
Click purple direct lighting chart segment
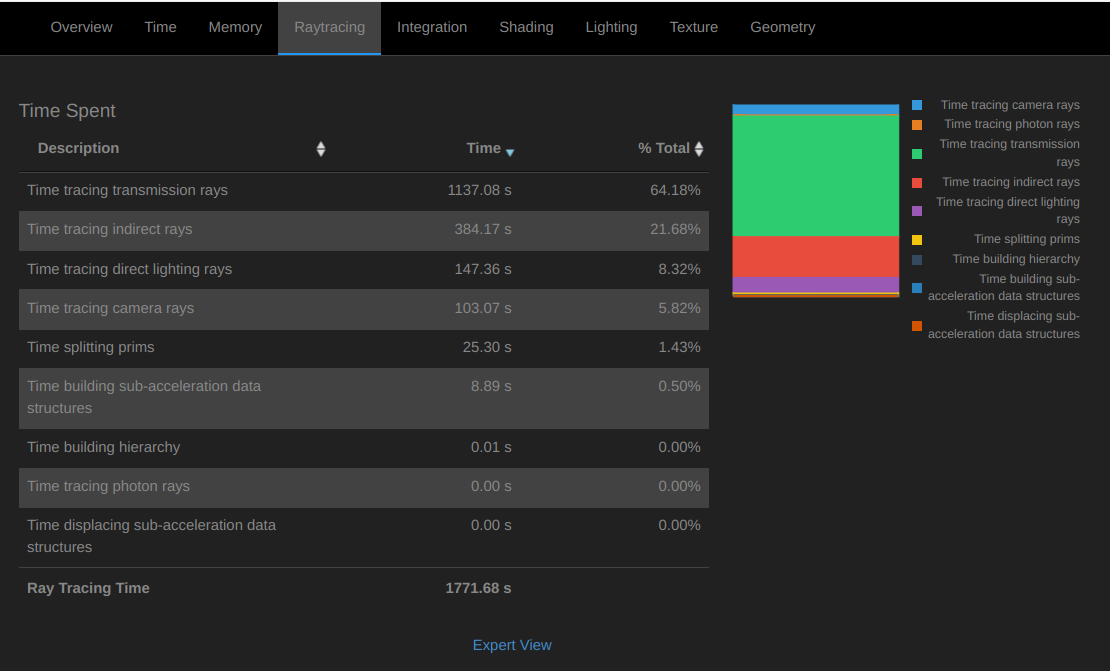[x=816, y=285]
